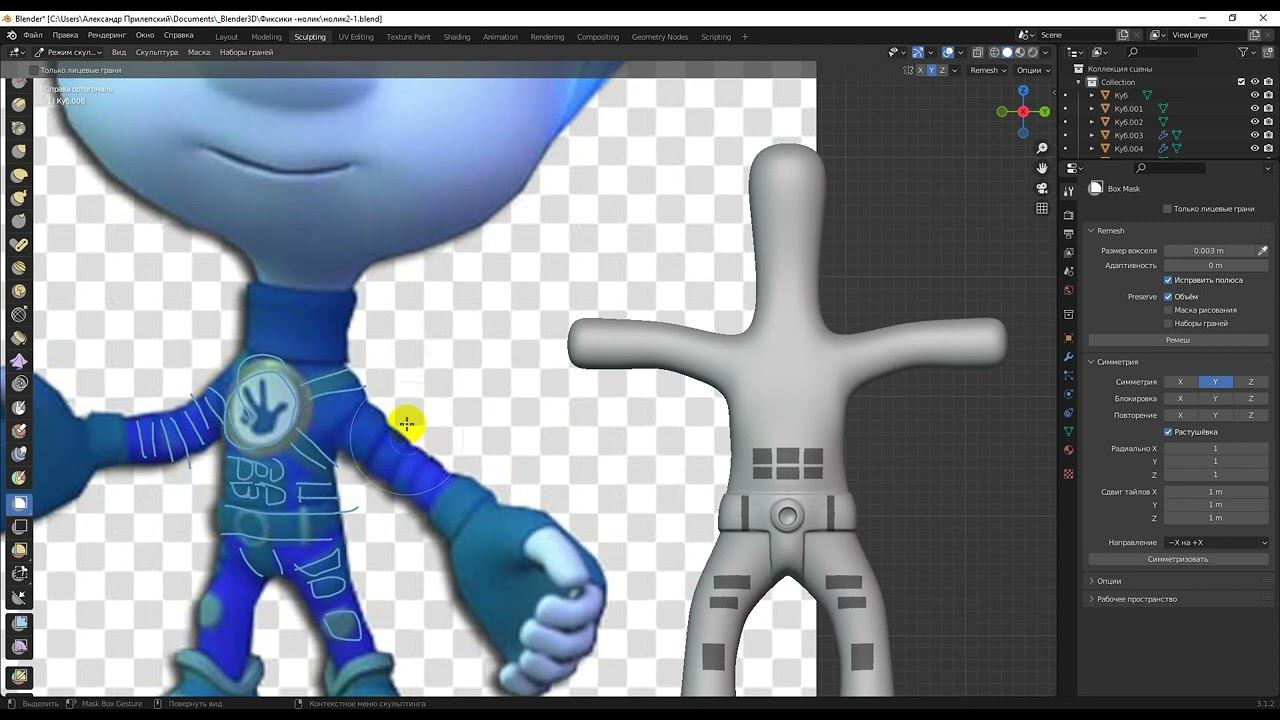Click the 'Размер вокселя' 0.003 m field
This screenshot has width=1280, height=720.
(x=1208, y=251)
